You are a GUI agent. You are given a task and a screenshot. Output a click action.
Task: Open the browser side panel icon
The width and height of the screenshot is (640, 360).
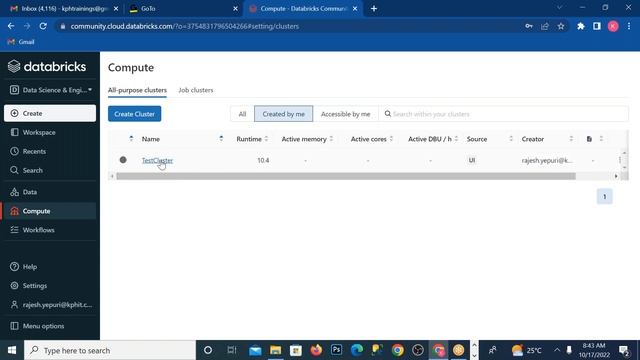(x=597, y=26)
